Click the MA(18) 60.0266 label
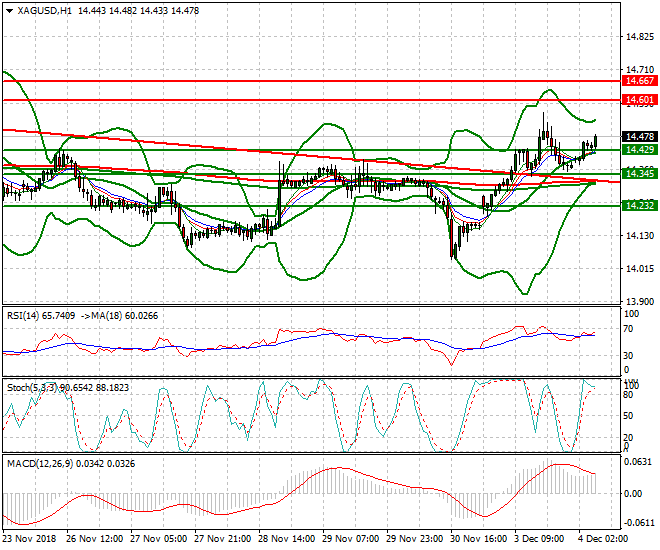660x550 pixels. (x=125, y=316)
